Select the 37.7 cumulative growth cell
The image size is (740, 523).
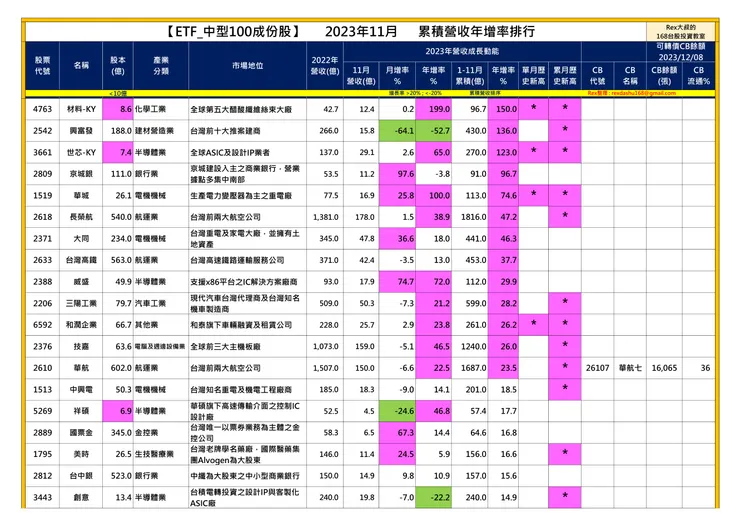[503, 260]
